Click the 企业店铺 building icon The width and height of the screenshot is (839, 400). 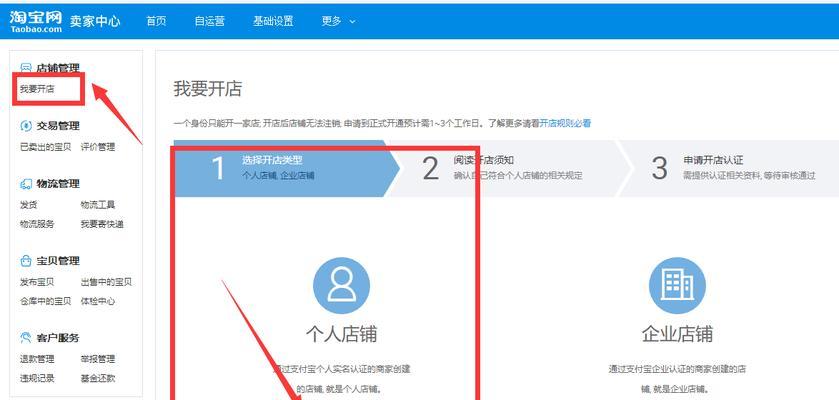677,286
